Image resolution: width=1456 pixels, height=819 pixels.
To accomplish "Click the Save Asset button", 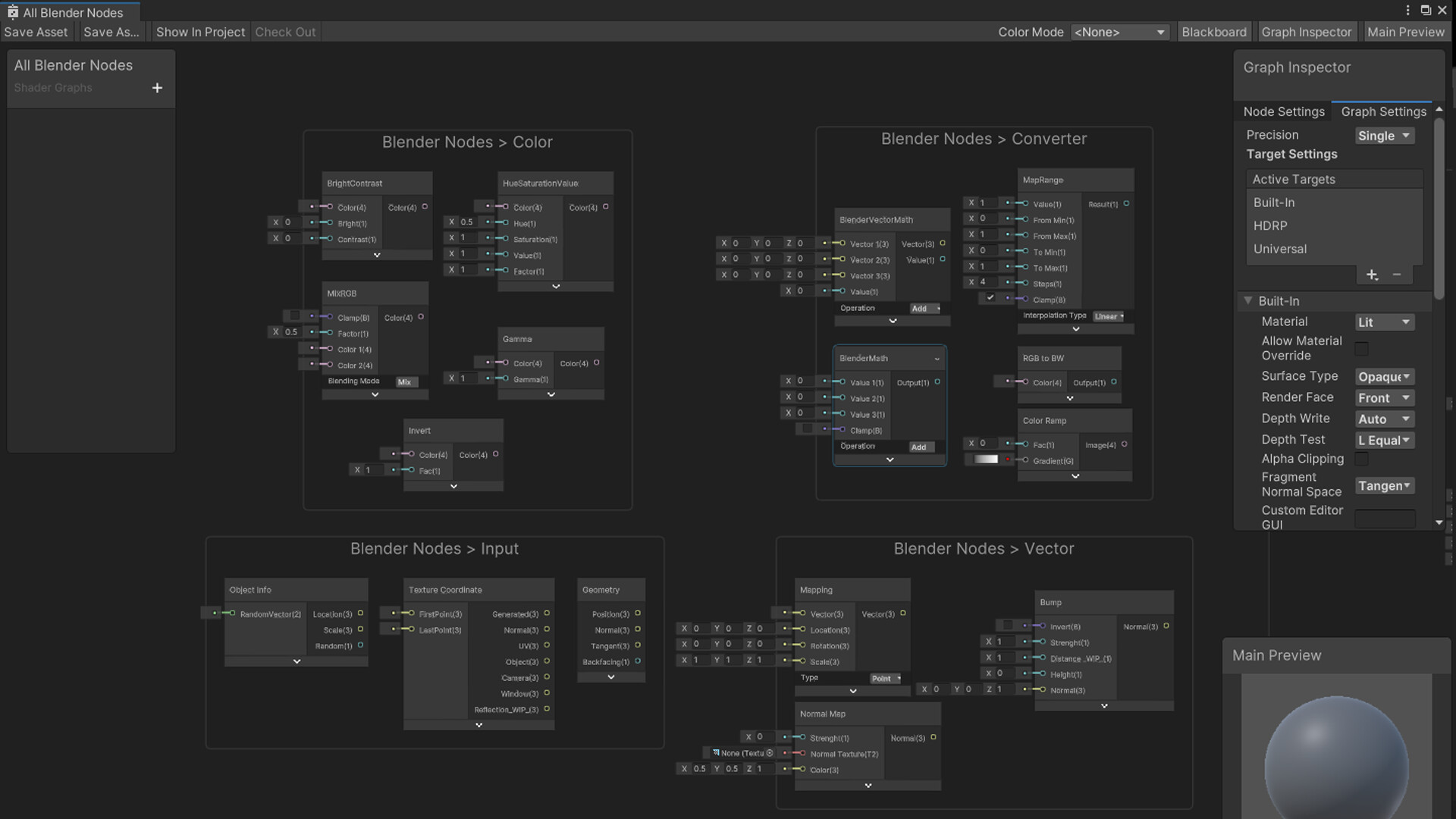I will click(36, 32).
